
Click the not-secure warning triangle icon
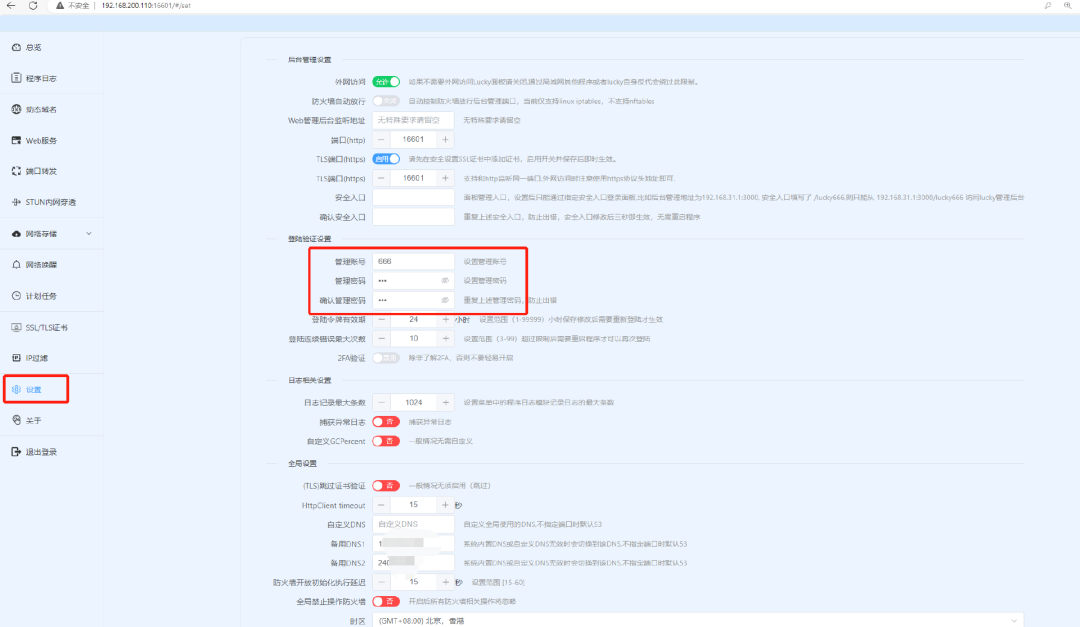tap(60, 6)
